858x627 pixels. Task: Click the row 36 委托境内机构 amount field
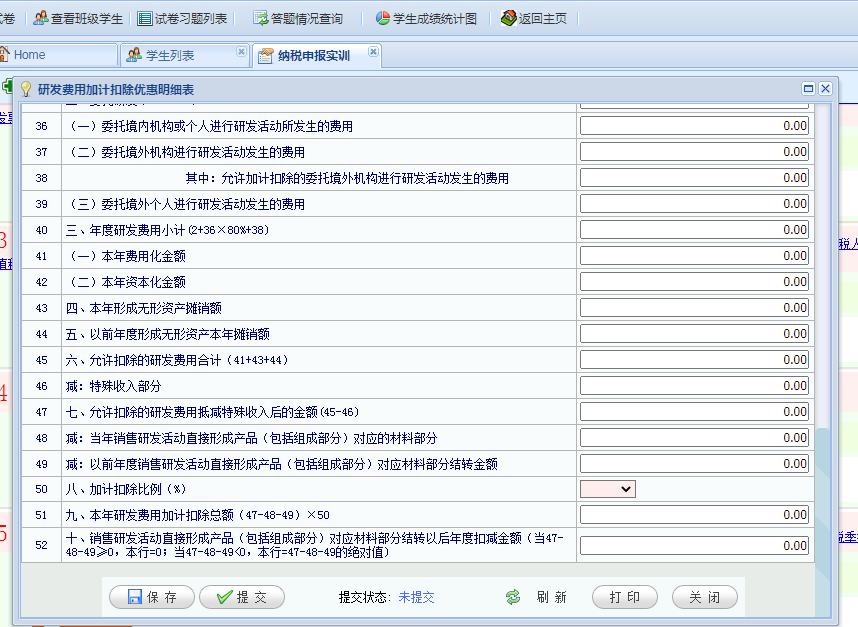[x=694, y=126]
